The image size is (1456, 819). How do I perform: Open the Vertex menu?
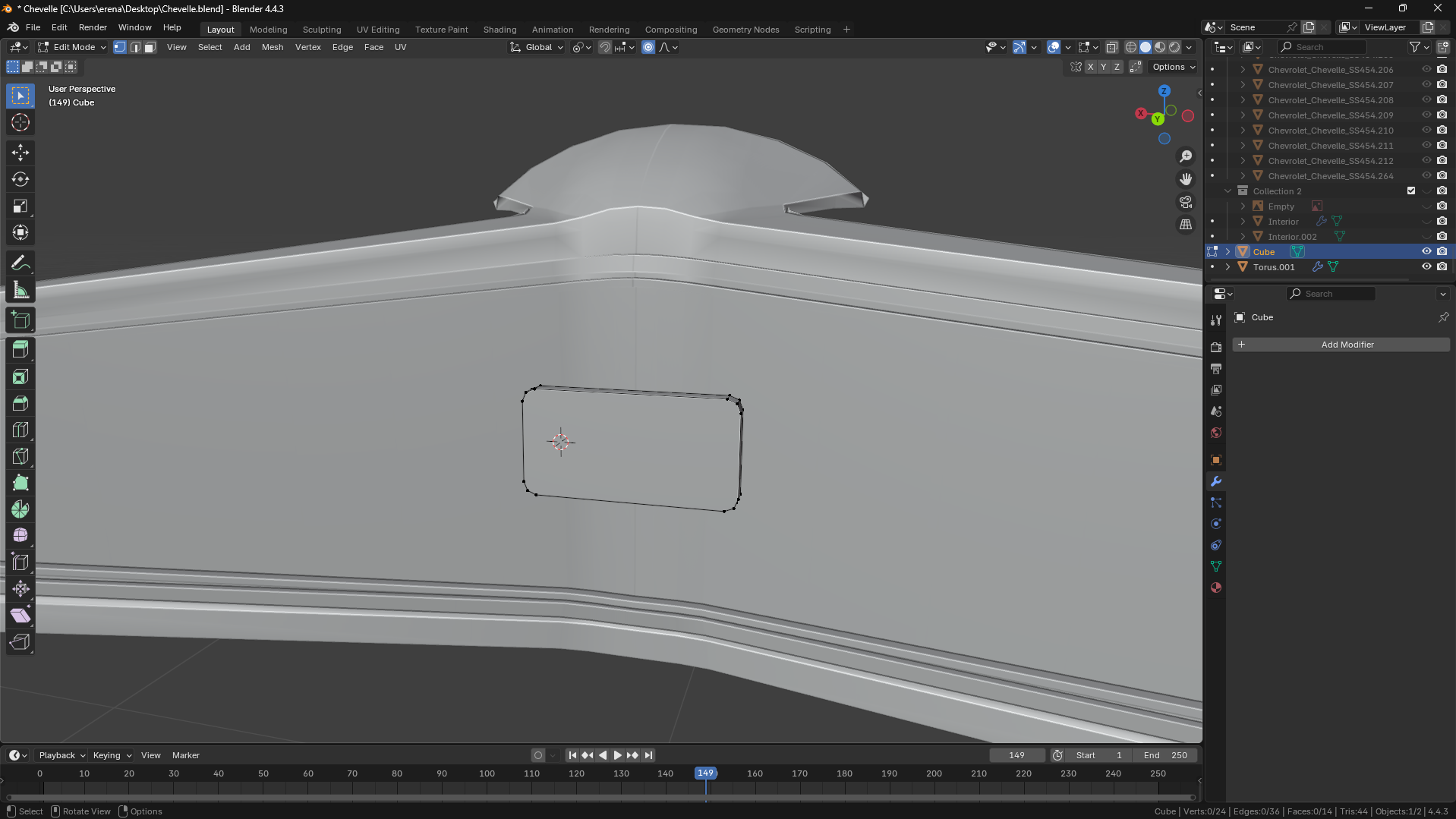click(308, 47)
